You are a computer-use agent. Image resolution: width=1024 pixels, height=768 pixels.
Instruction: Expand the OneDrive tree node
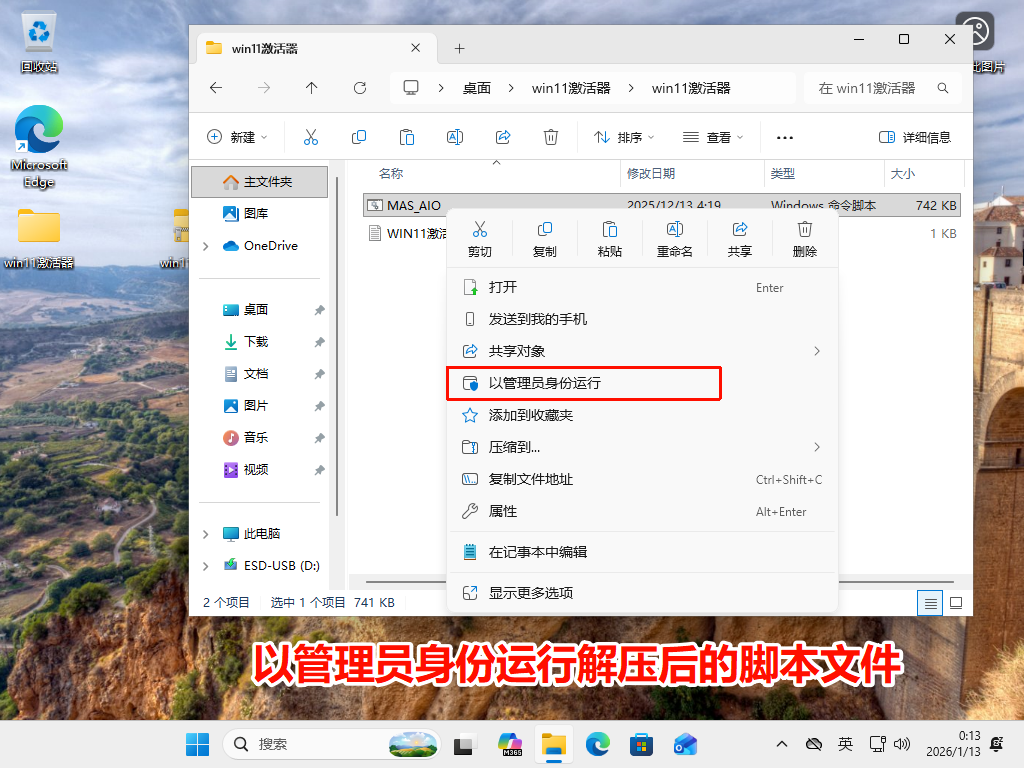tap(206, 246)
